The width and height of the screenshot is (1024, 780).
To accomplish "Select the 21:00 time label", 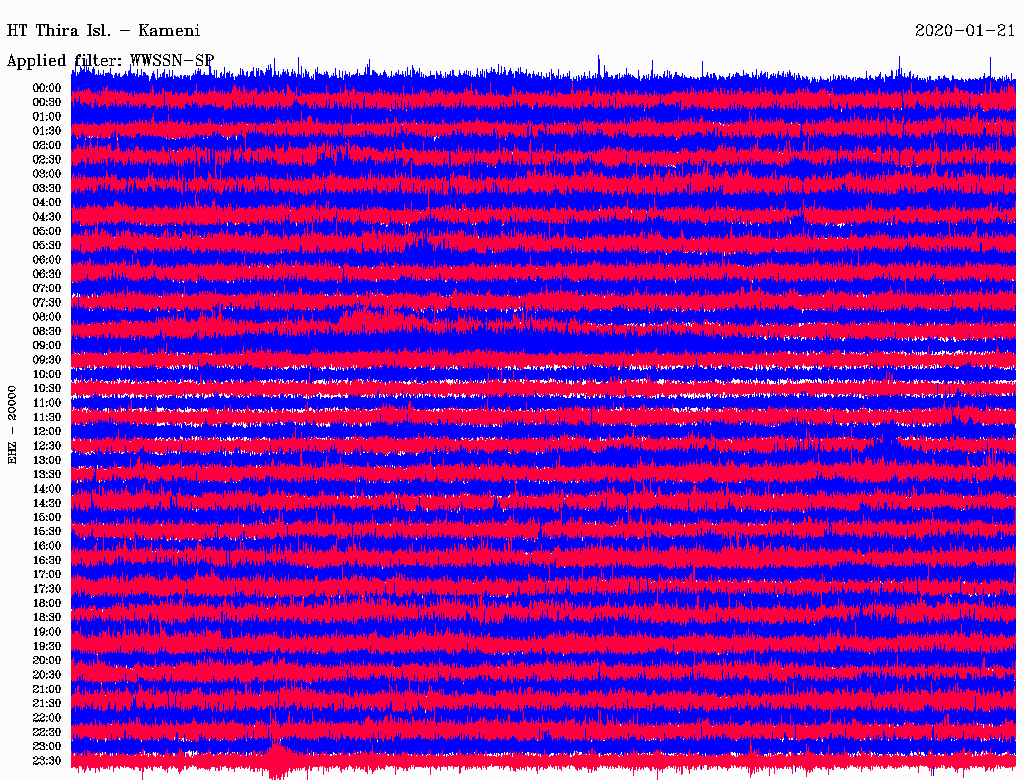I will (x=47, y=689).
